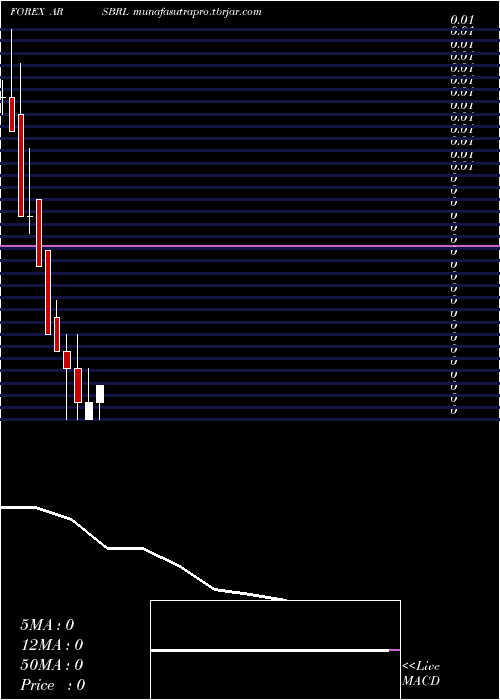This screenshot has height=700, width=500.
Task: Click the tallest red candlestick
Action: point(21,165)
